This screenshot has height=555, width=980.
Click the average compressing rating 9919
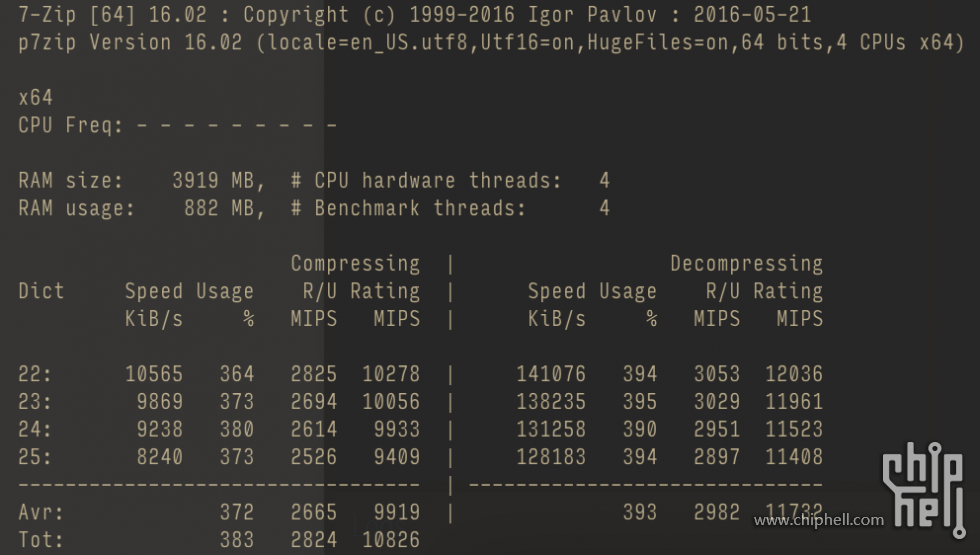tap(397, 512)
